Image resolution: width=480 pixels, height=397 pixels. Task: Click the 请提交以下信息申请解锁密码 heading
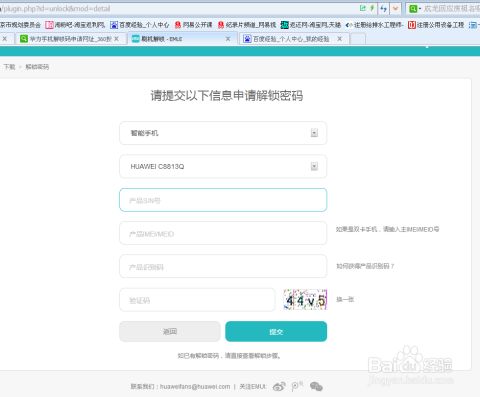click(227, 96)
